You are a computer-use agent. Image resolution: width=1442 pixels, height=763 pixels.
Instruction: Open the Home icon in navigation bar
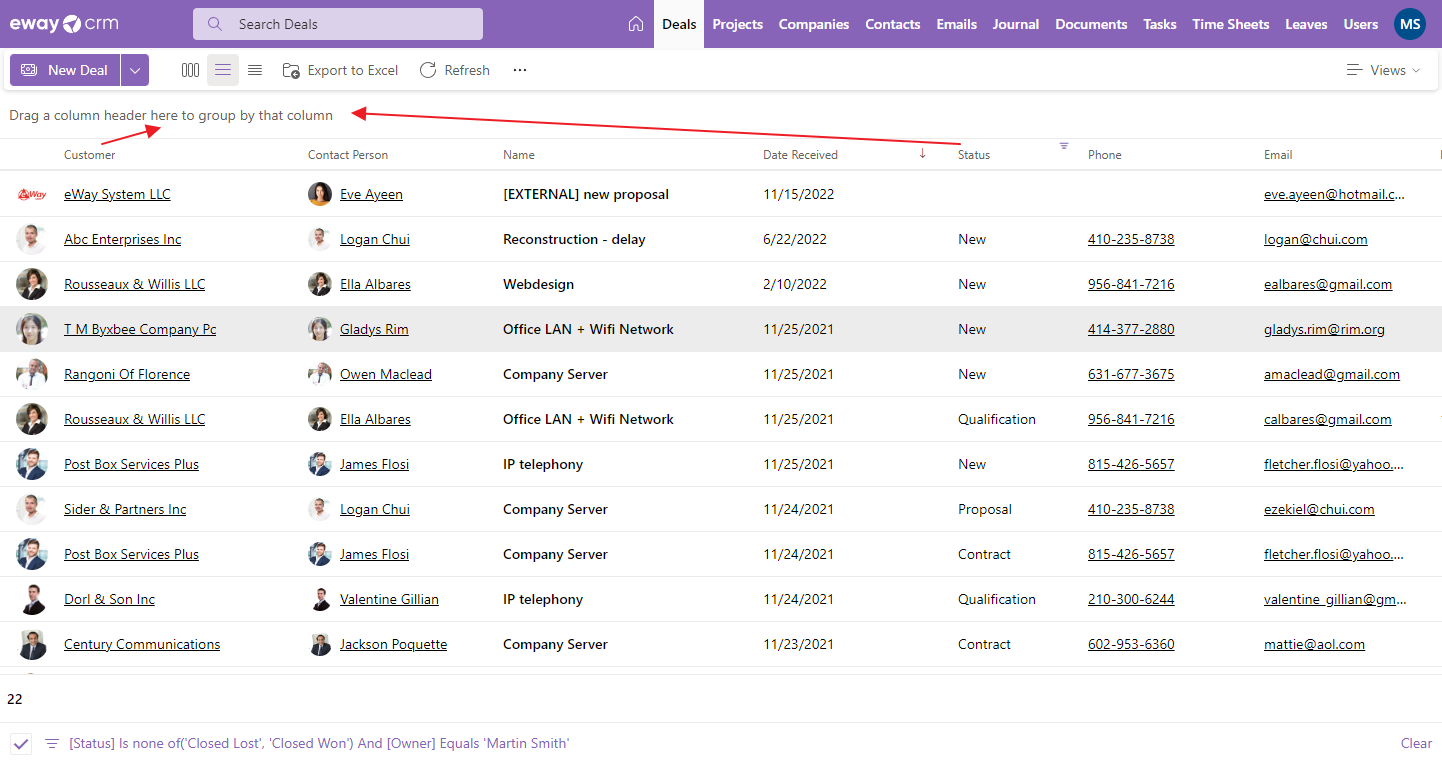click(636, 24)
